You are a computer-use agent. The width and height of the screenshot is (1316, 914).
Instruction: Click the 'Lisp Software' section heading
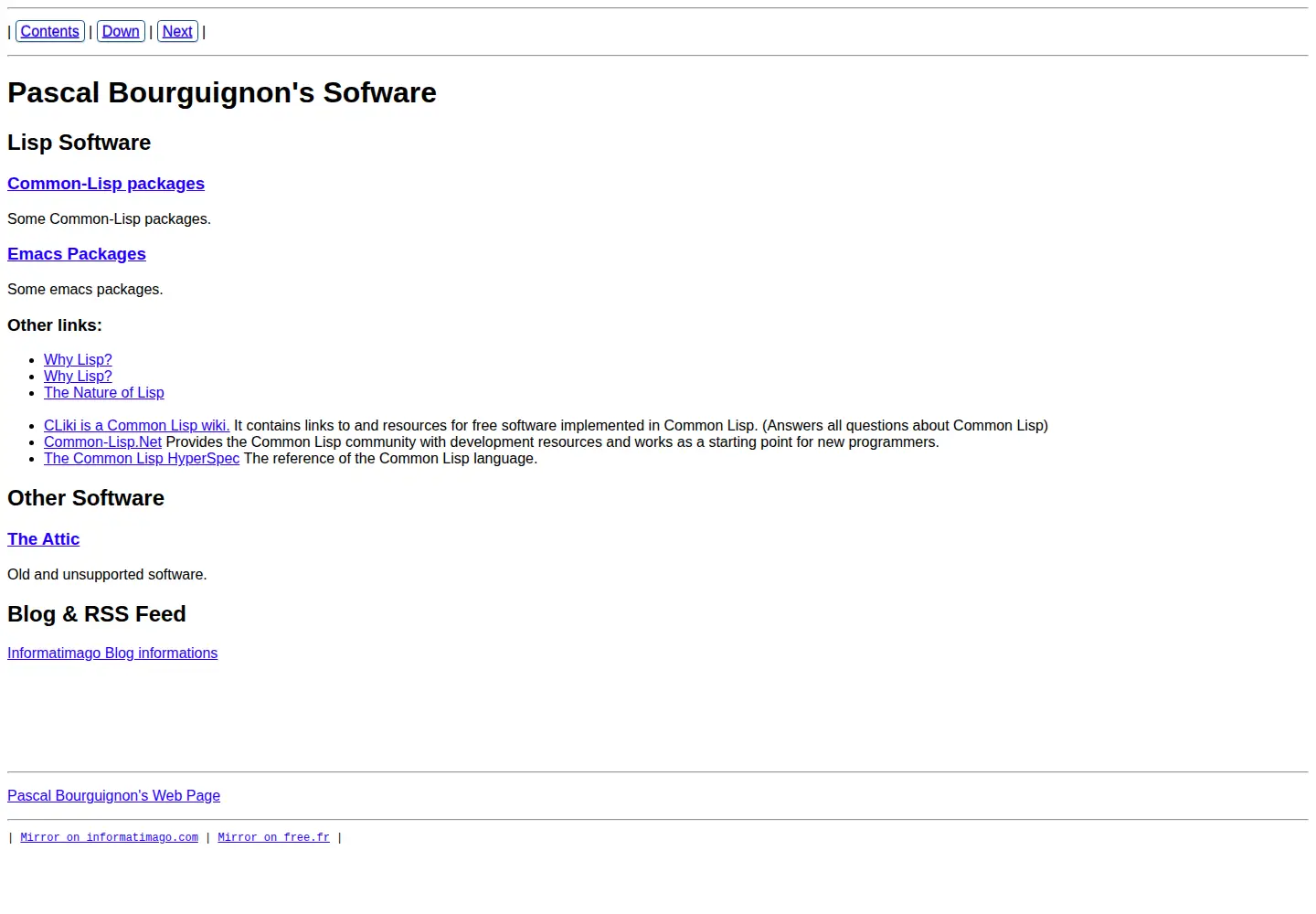point(80,143)
